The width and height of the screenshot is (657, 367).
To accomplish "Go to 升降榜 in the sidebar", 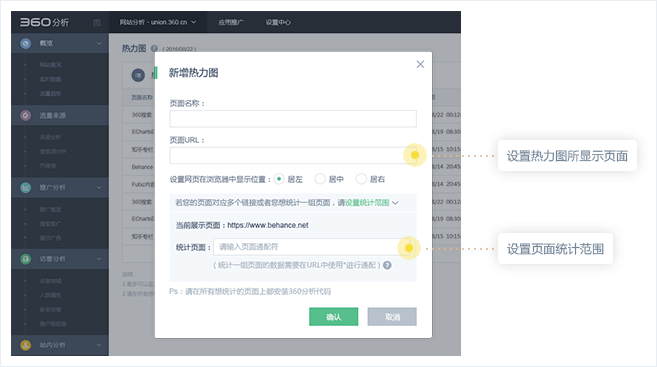I will pos(48,165).
